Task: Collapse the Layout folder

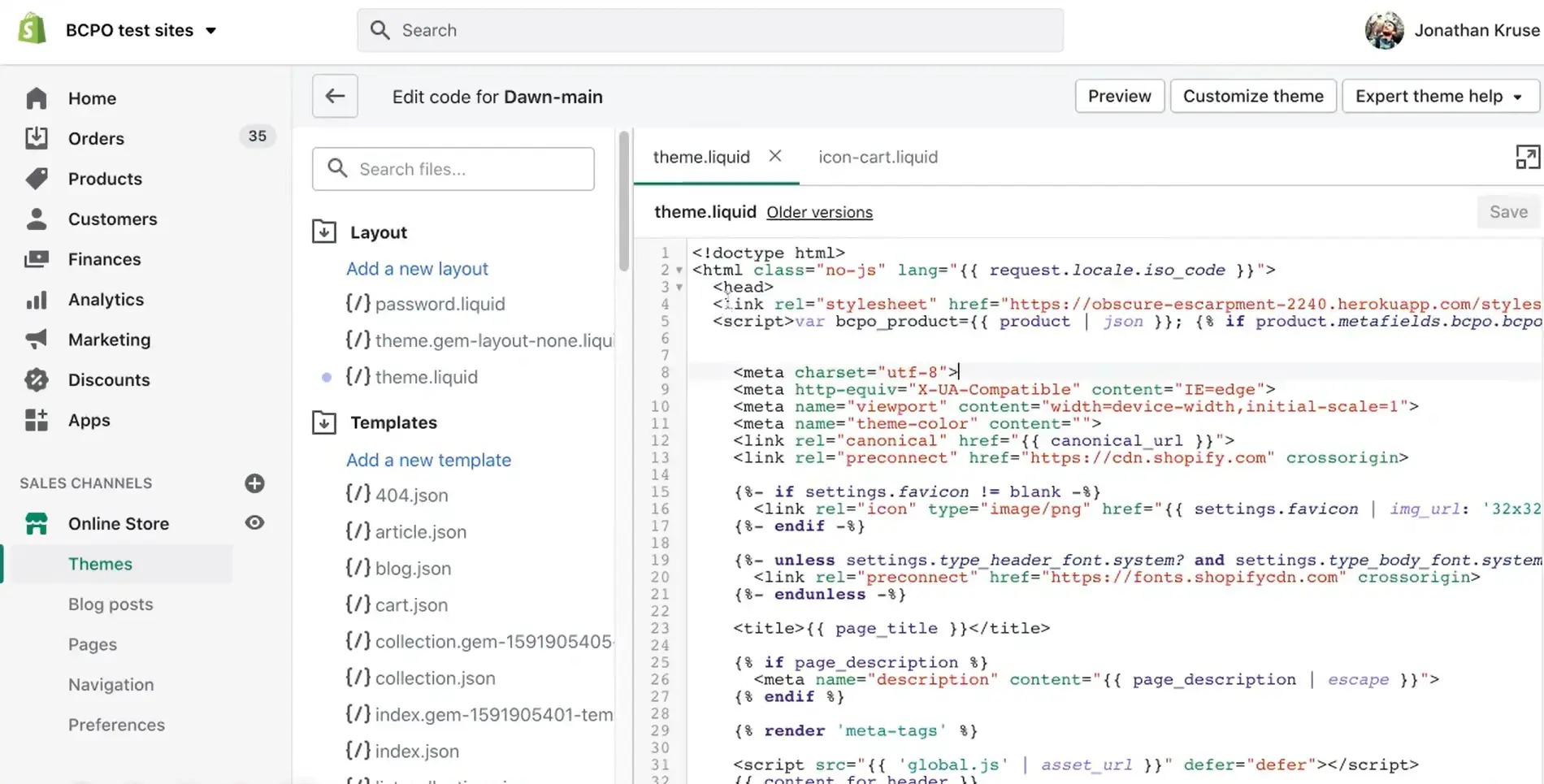Action: (x=324, y=232)
